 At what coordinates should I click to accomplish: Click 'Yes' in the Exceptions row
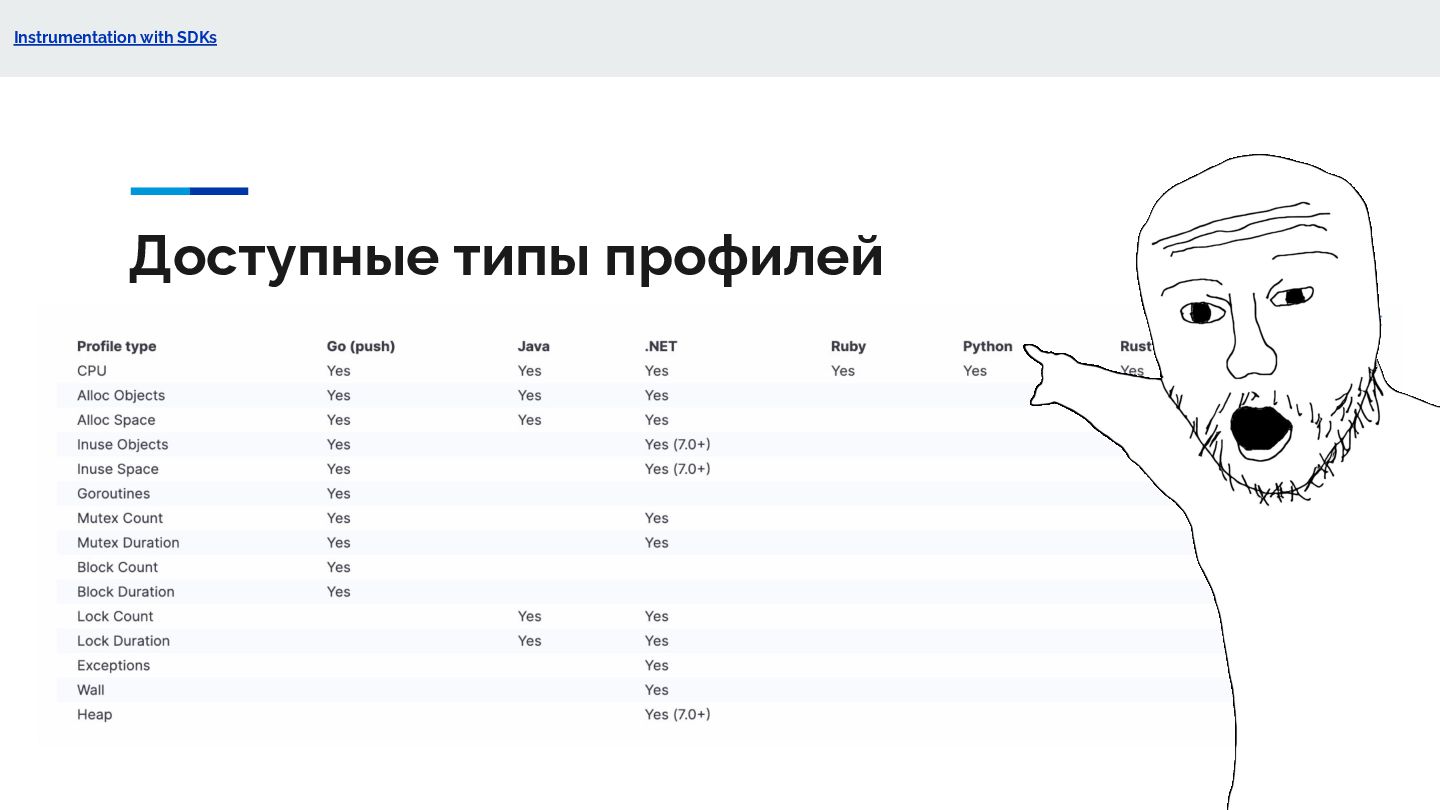coord(657,666)
